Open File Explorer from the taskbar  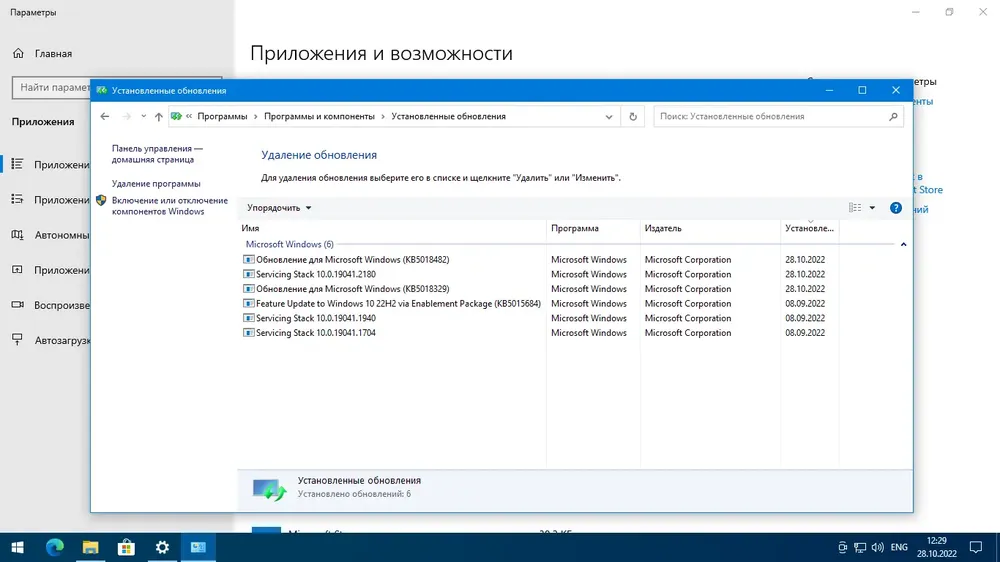point(91,547)
